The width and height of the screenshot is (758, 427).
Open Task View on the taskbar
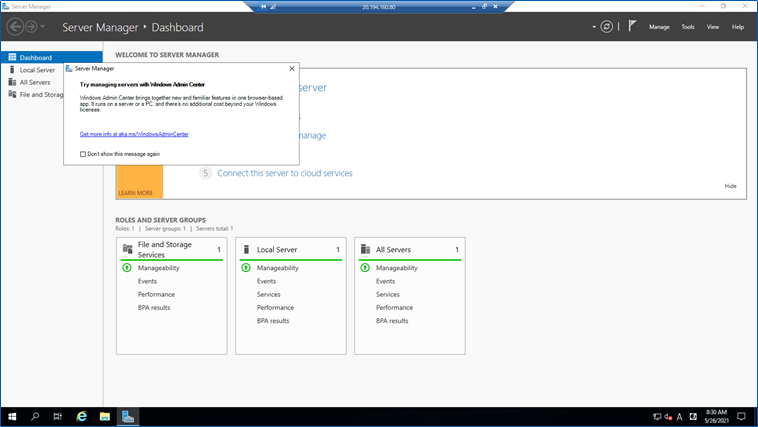(x=58, y=416)
